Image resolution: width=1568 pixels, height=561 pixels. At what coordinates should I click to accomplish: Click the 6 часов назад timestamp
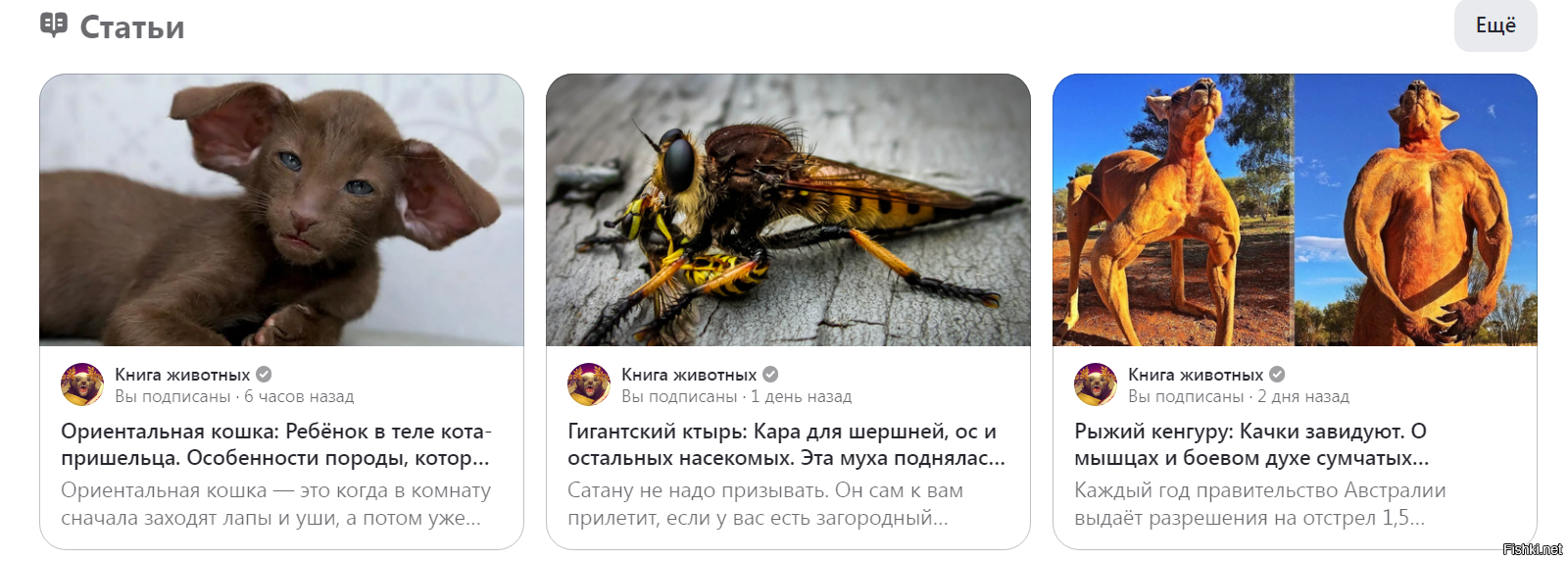click(299, 396)
